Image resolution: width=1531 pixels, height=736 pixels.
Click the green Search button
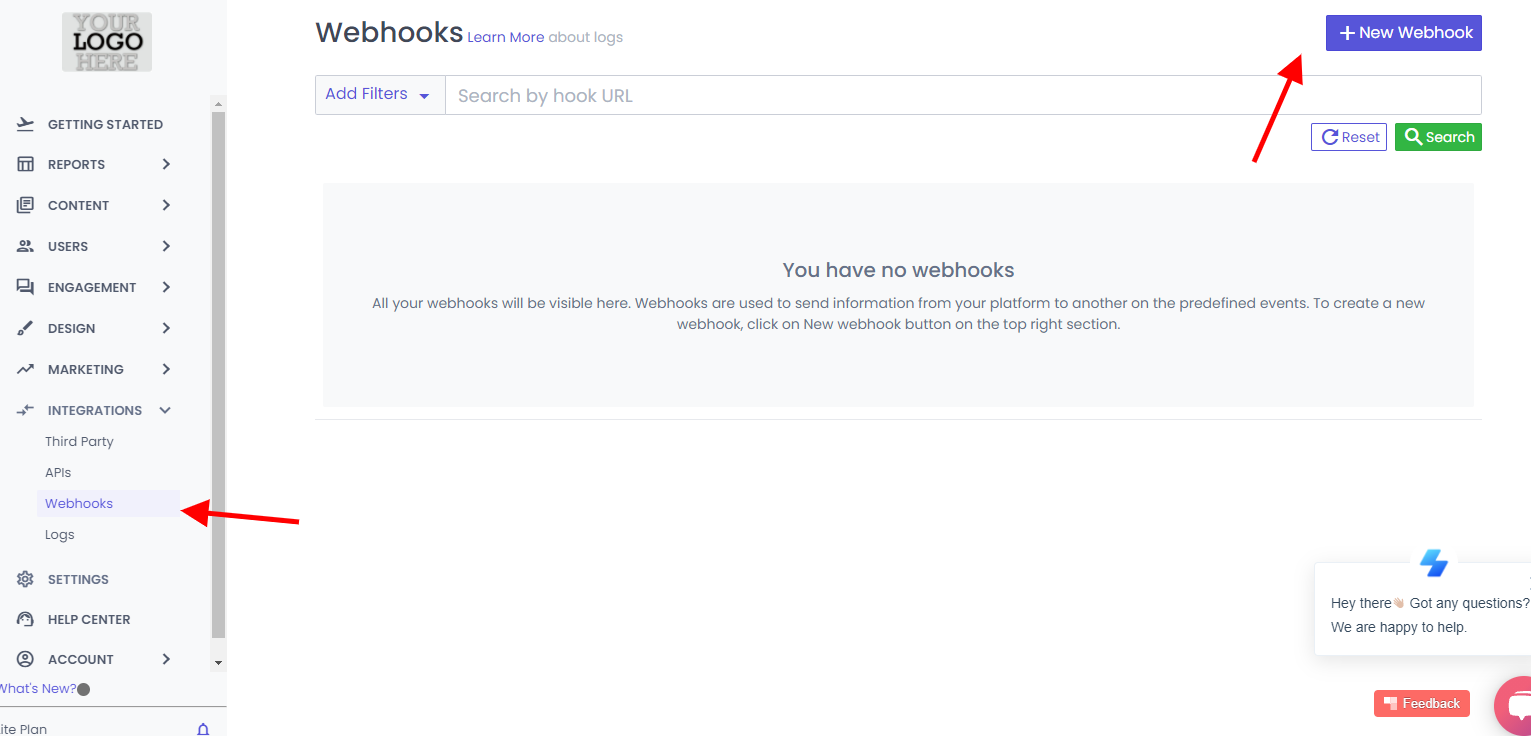pyautogui.click(x=1437, y=137)
